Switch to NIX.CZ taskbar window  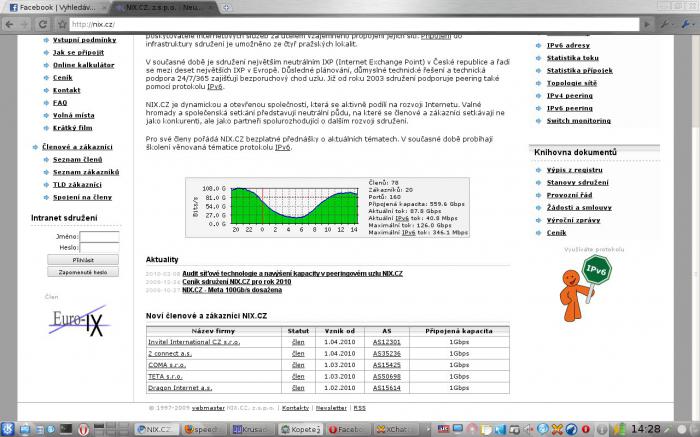157,429
